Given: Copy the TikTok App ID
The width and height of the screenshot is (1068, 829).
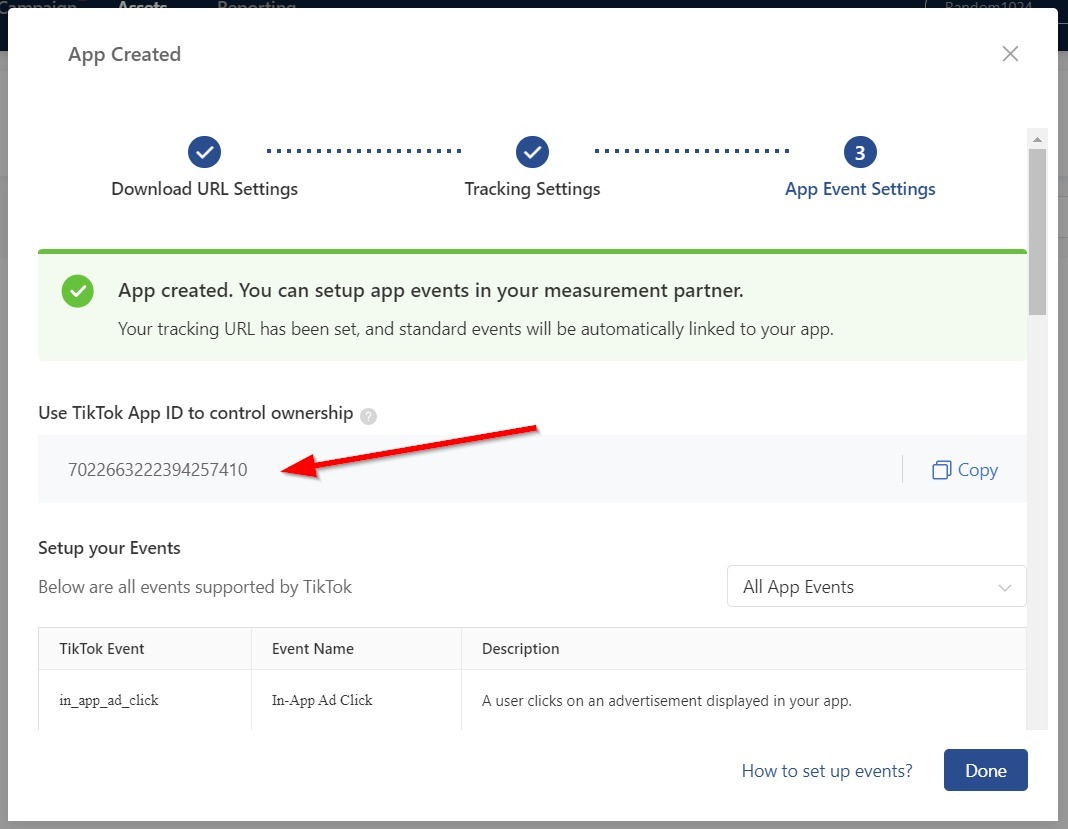Looking at the screenshot, I should coord(964,470).
